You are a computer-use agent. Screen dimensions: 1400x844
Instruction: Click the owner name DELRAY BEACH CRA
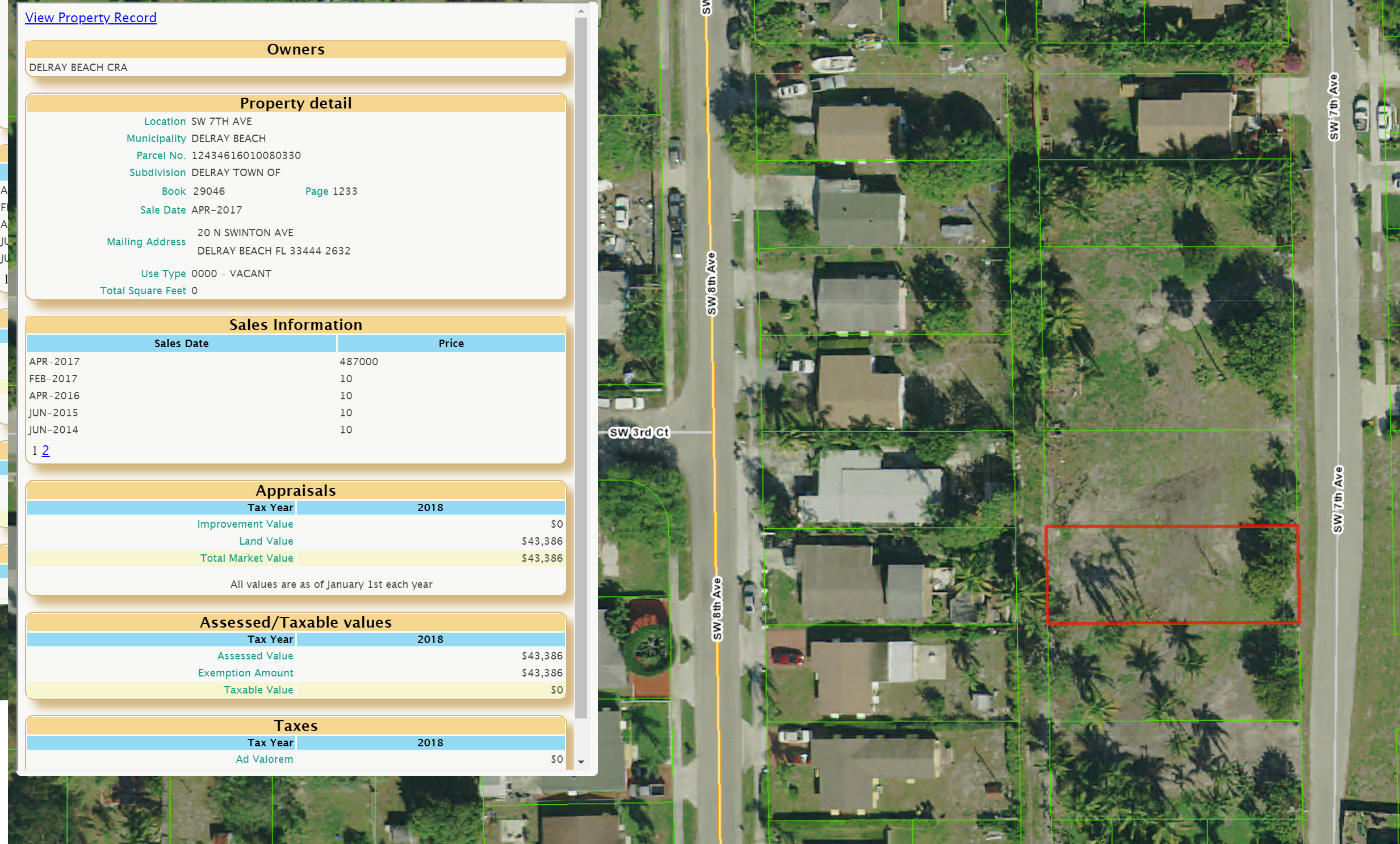point(78,68)
